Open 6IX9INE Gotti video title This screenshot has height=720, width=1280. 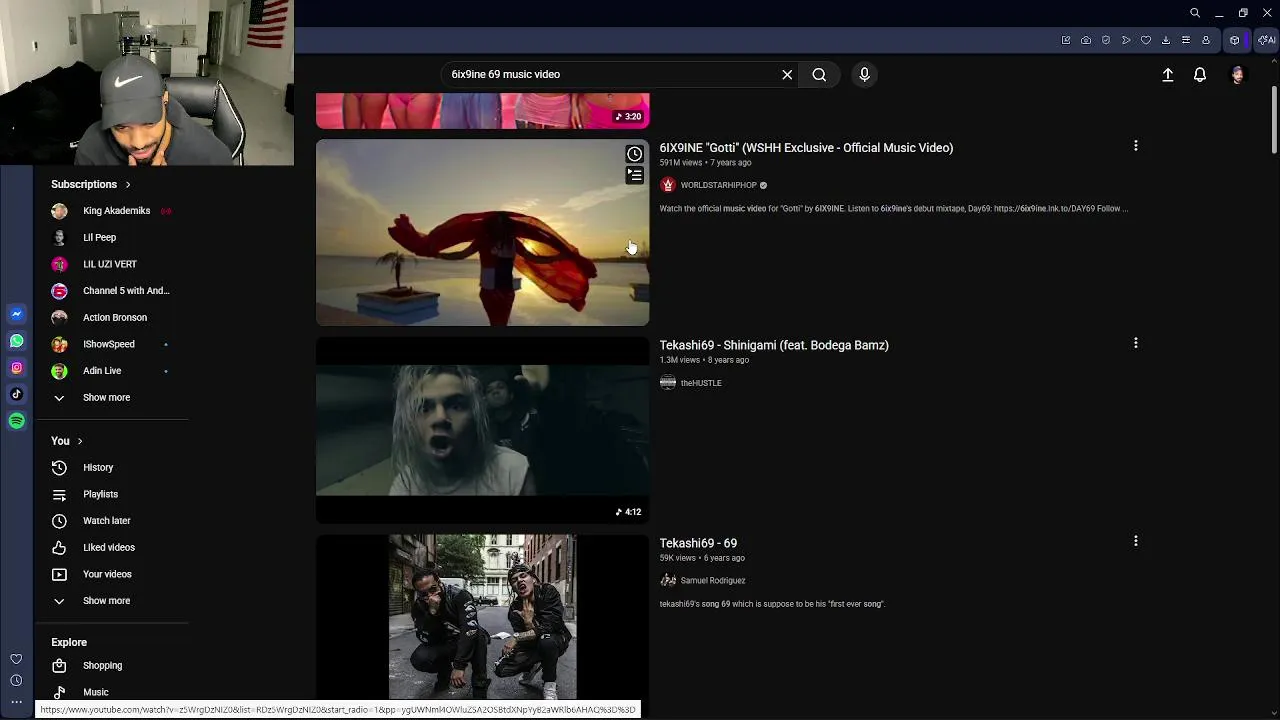click(806, 148)
